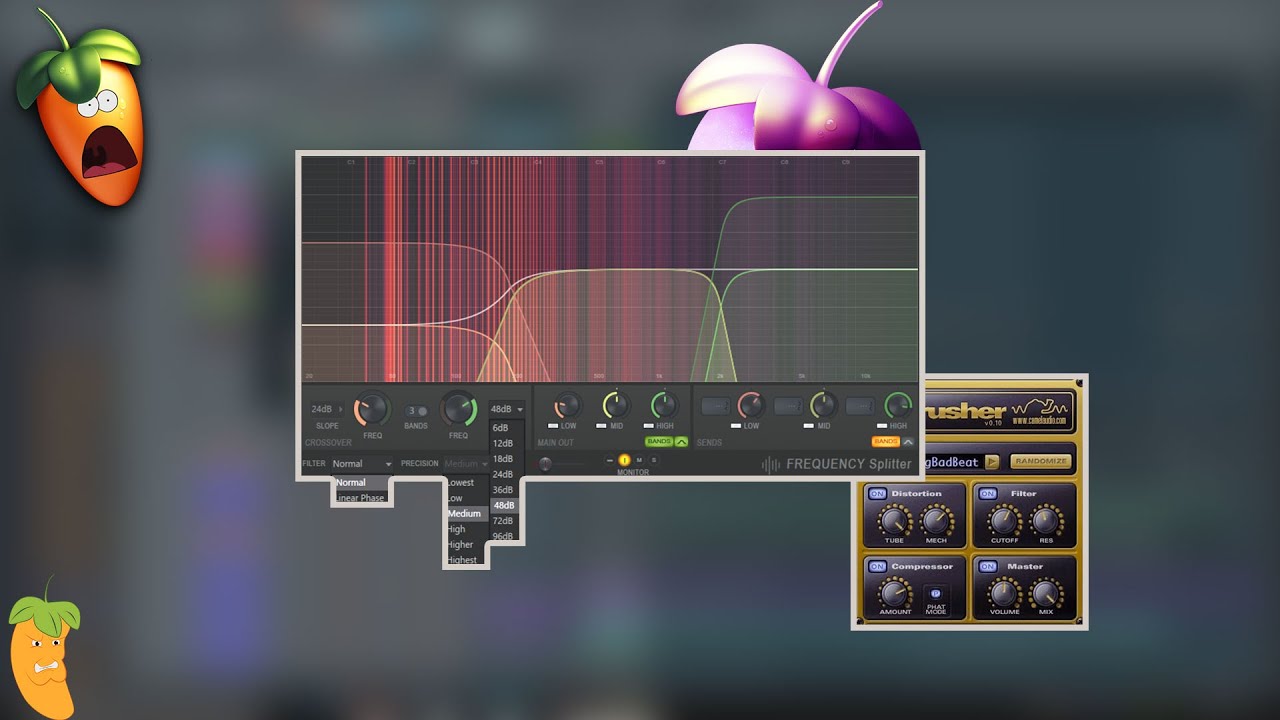Click the yellow I monitor button

coord(624,460)
